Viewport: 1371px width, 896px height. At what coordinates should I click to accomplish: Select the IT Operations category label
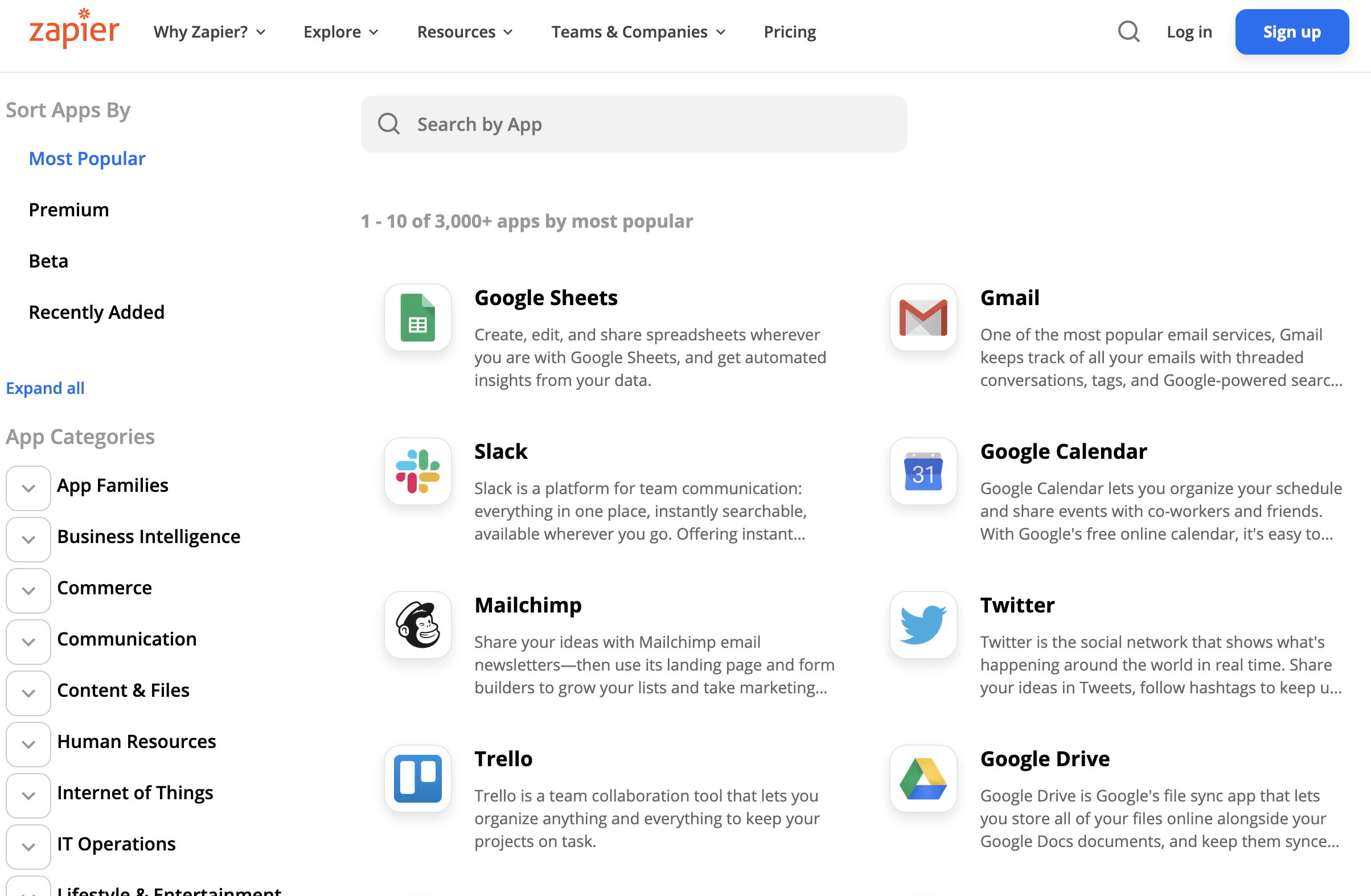[116, 844]
